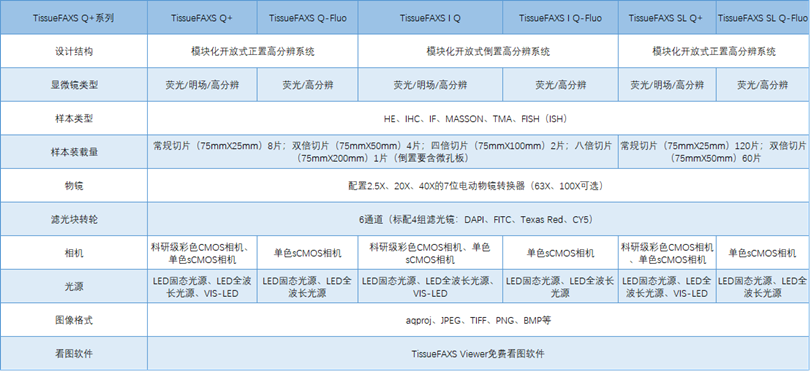Select the TissueFAXS SL Q+ header
This screenshot has height=371, width=810.
pyautogui.click(x=667, y=18)
